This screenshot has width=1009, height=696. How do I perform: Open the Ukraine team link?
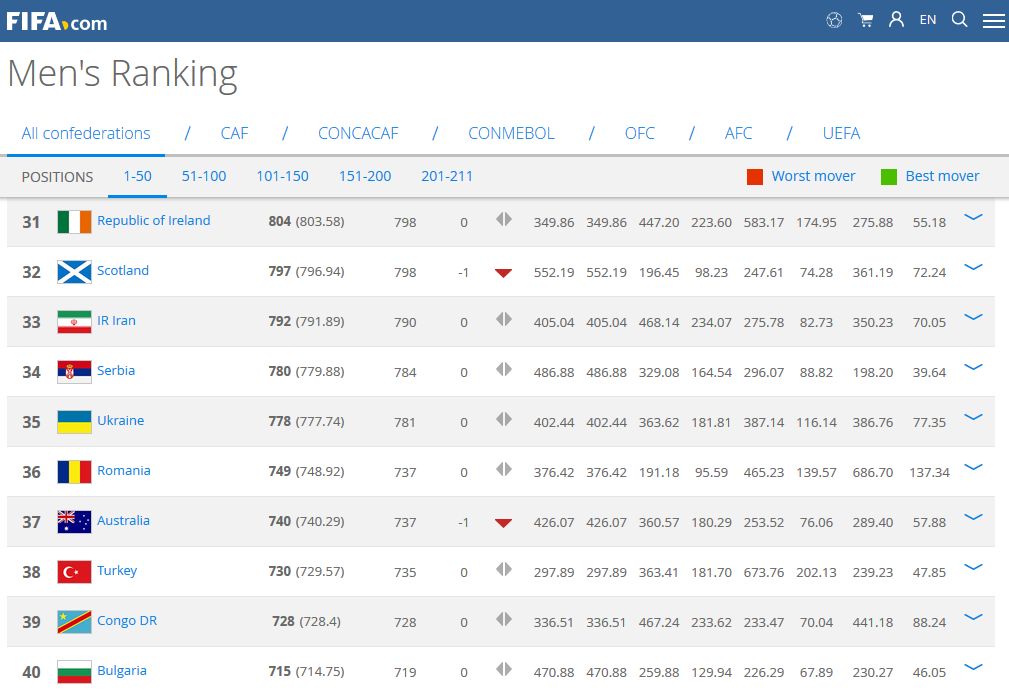[120, 420]
